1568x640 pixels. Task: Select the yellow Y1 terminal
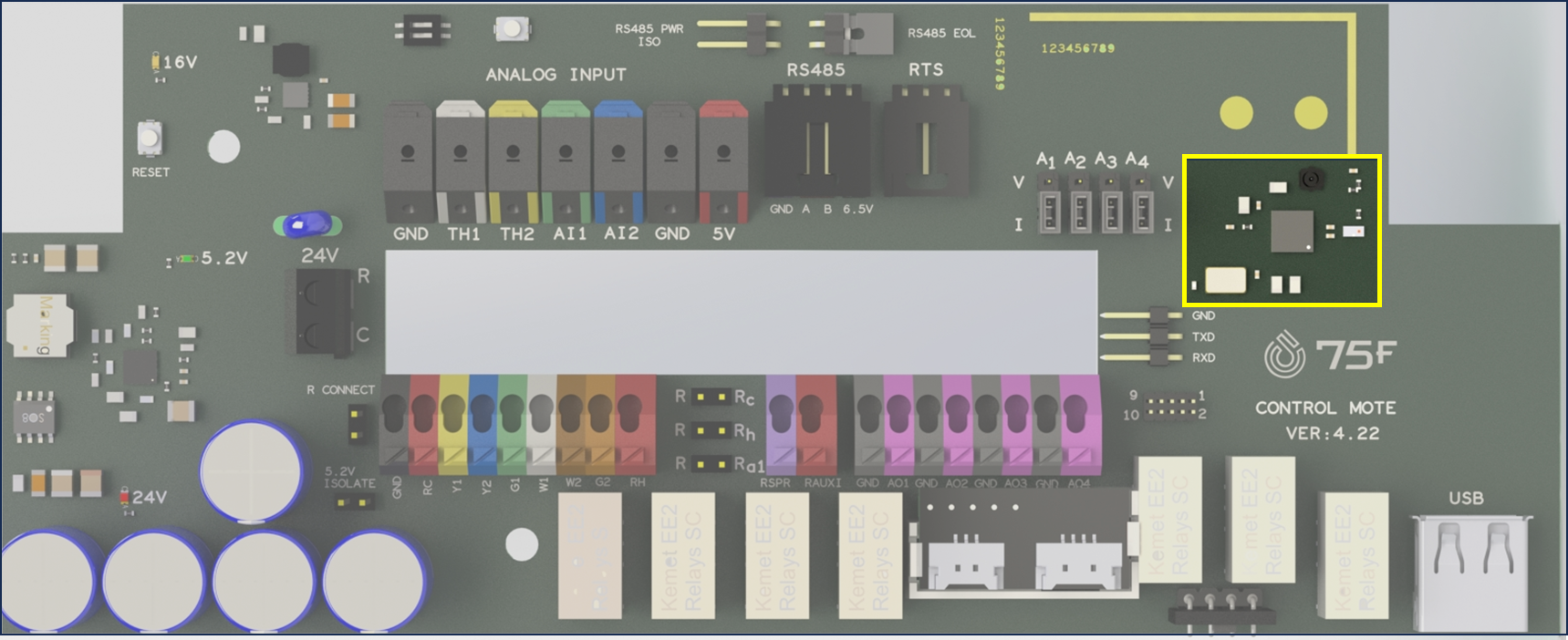click(x=453, y=423)
